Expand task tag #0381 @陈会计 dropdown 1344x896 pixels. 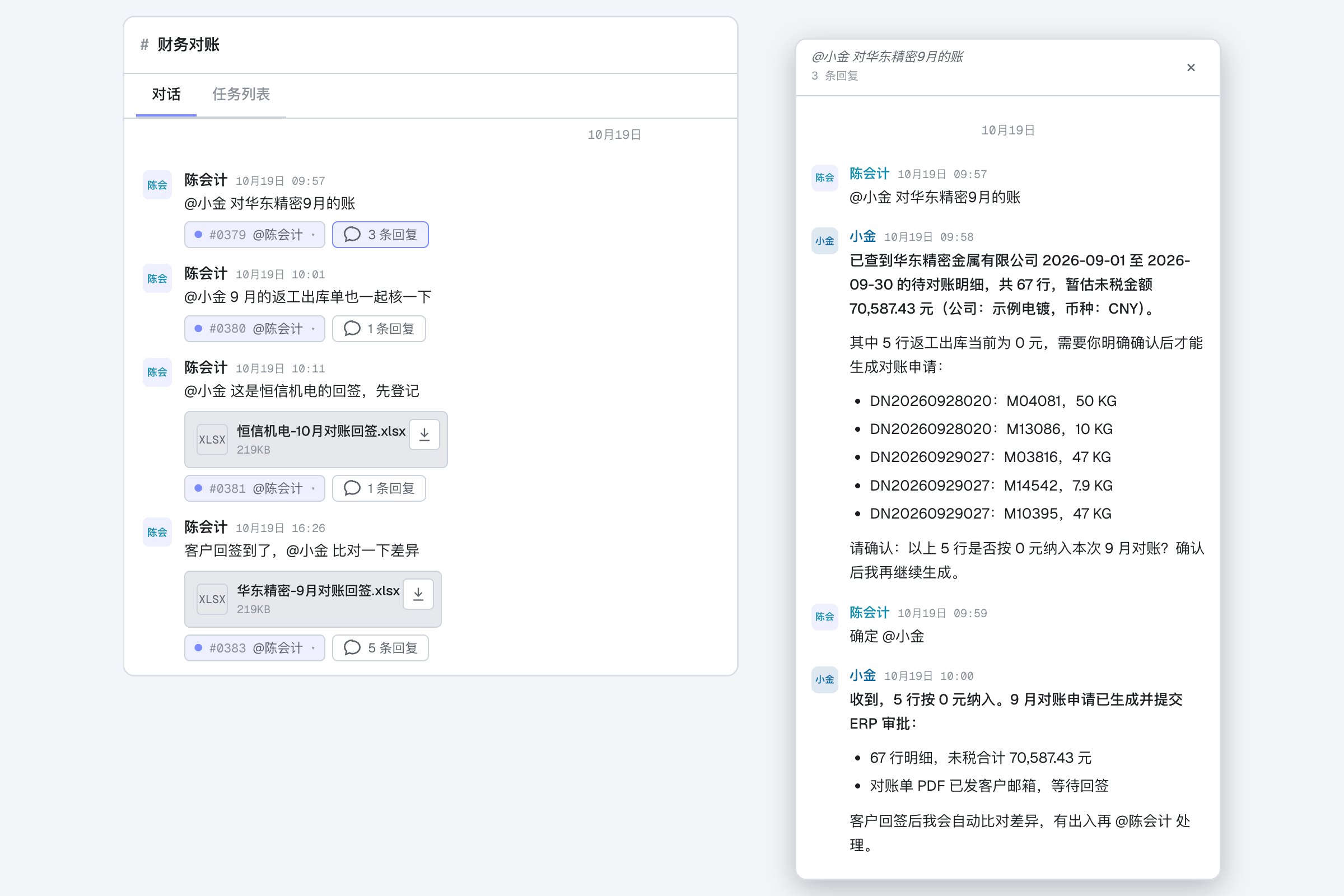[255, 488]
